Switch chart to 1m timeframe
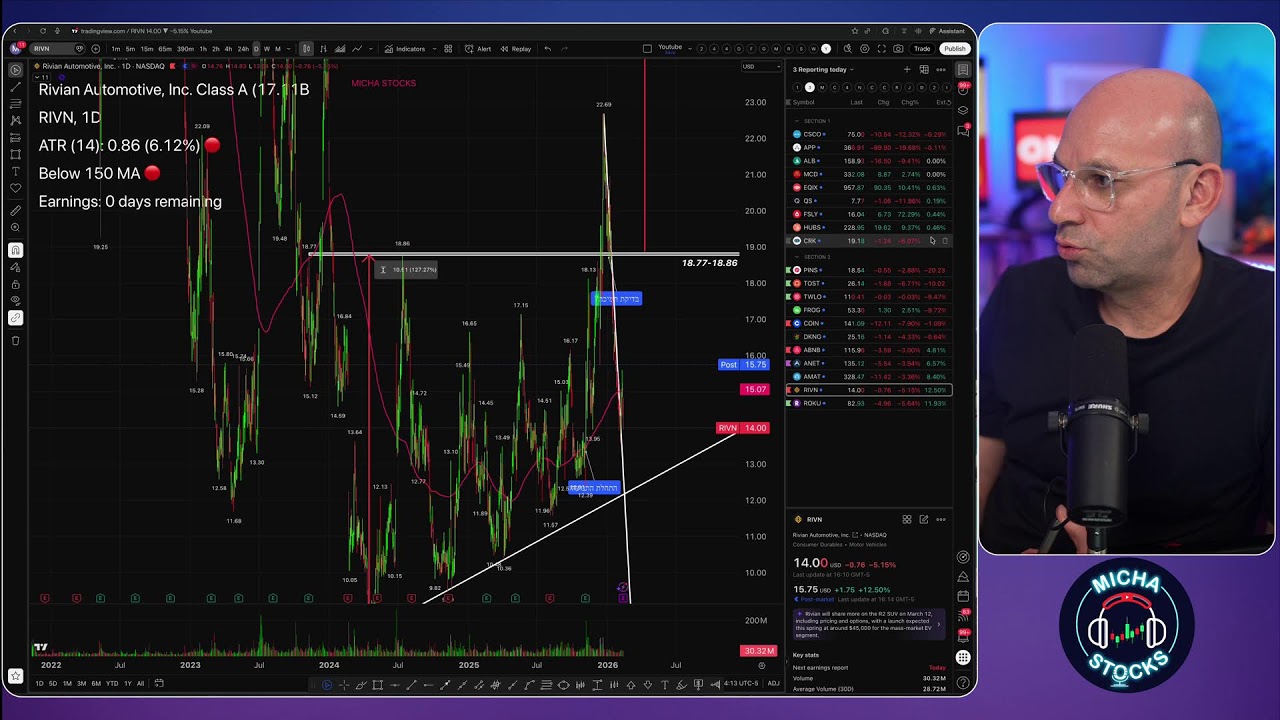 pos(116,49)
